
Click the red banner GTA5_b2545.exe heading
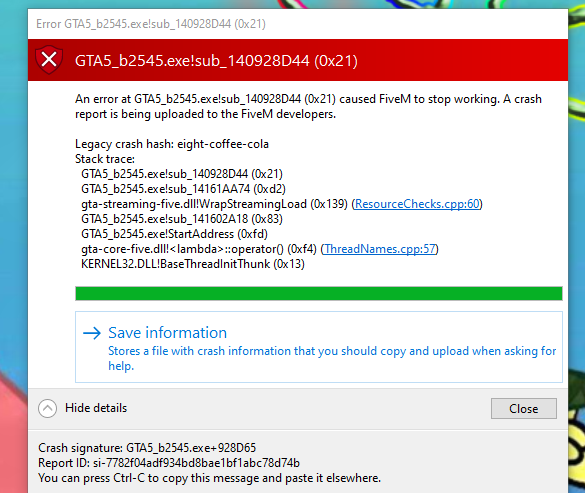click(216, 60)
